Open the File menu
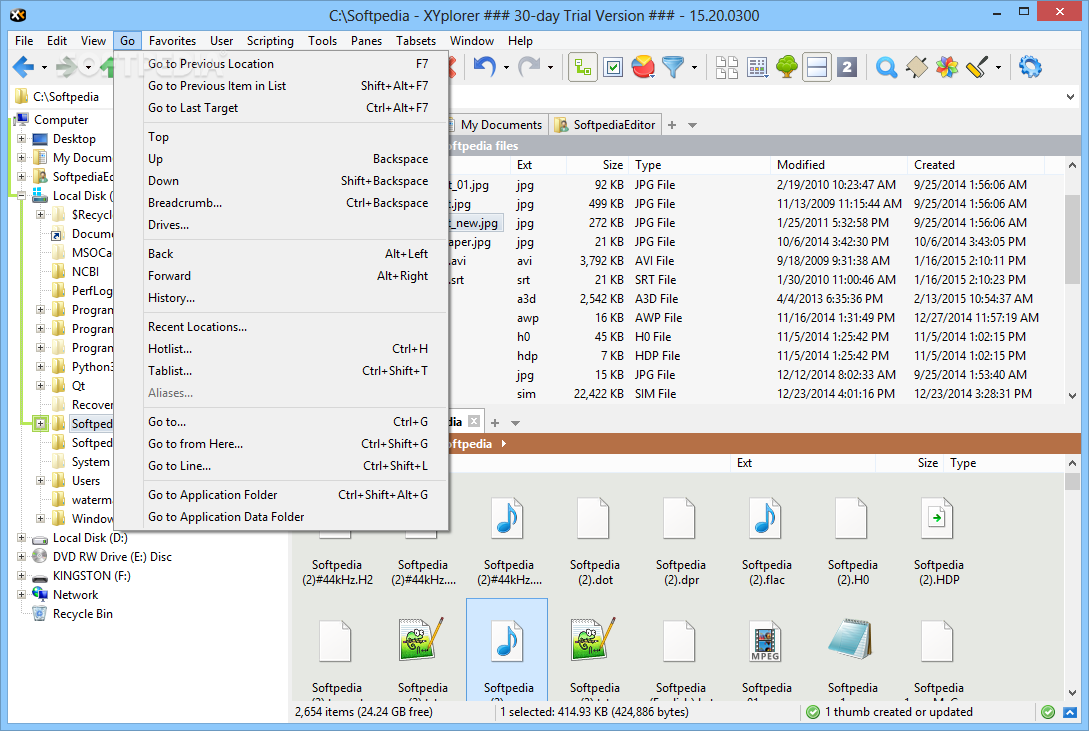The image size is (1089, 731). 24,41
